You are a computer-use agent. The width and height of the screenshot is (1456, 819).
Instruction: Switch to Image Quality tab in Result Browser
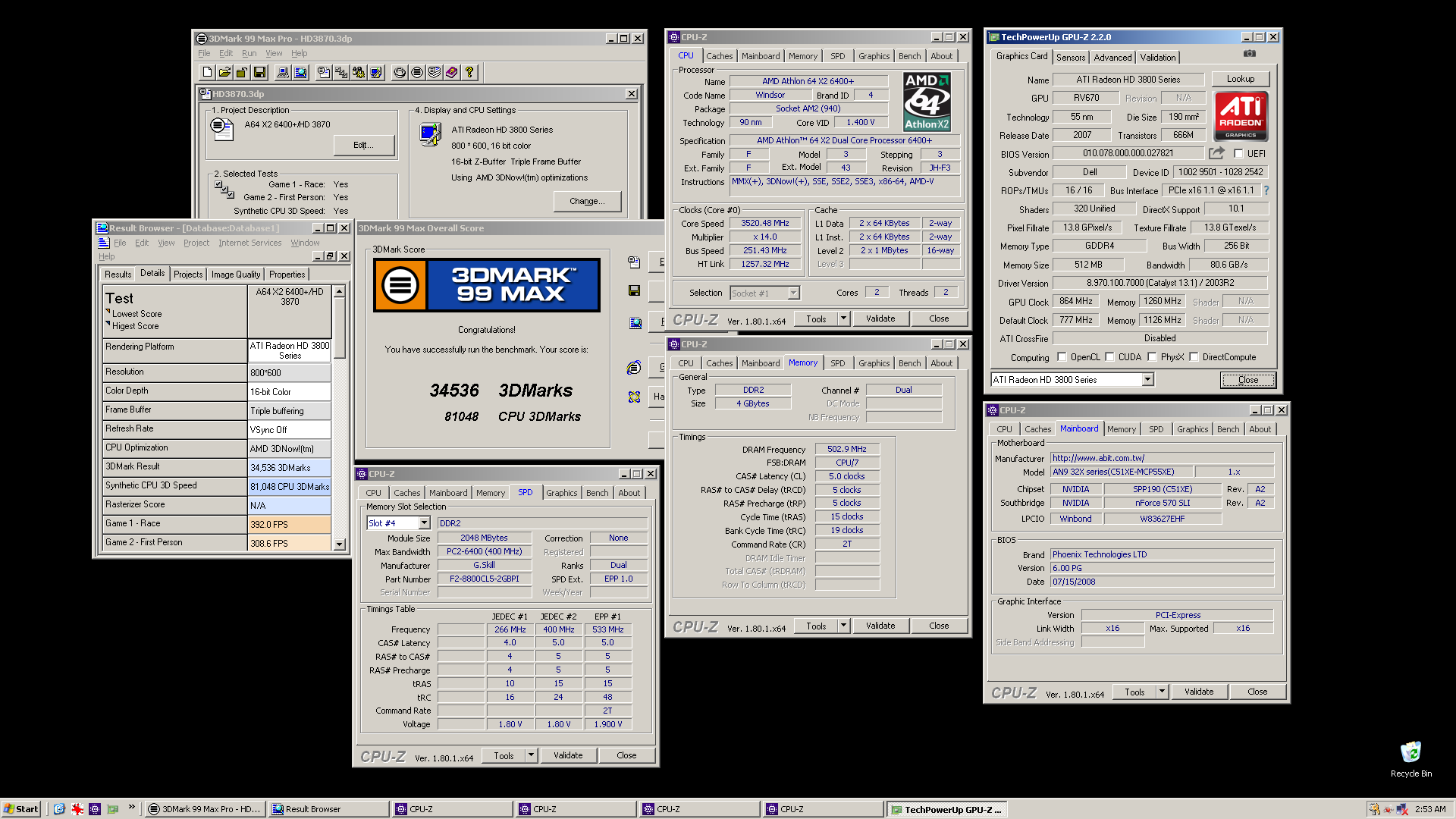coord(235,275)
